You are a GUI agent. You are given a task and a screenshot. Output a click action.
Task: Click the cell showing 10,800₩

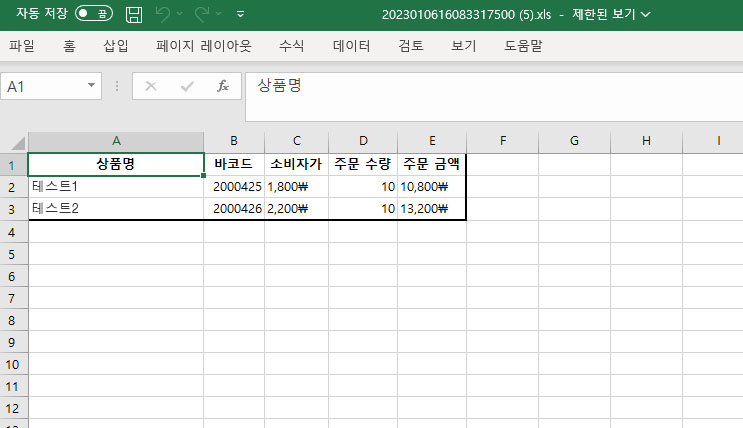[x=432, y=187]
